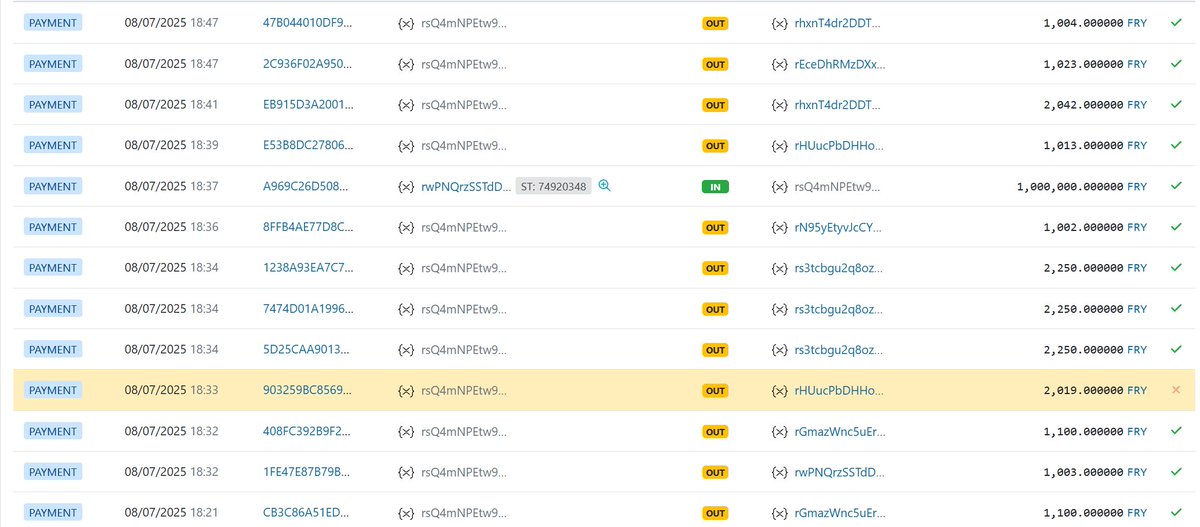The width and height of the screenshot is (1200, 527).
Task: Click the green IN direction badge
Action: 715,186
